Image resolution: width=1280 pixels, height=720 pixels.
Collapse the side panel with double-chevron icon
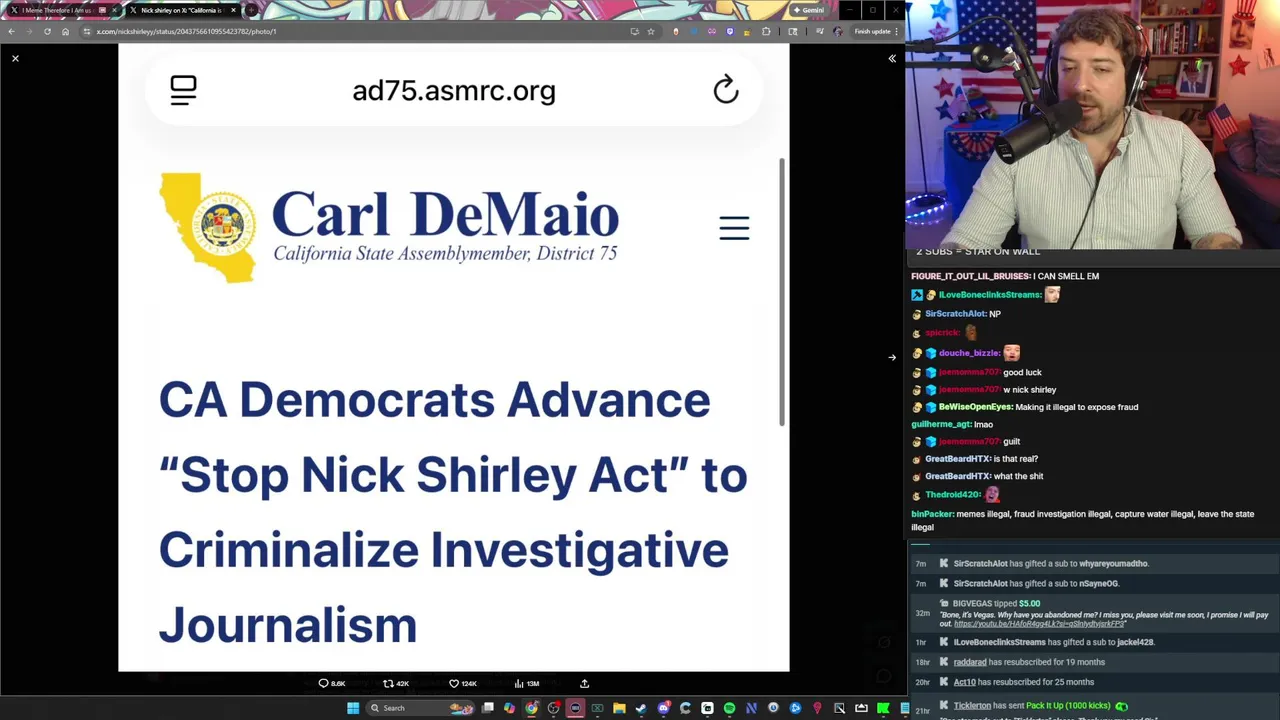pos(892,59)
